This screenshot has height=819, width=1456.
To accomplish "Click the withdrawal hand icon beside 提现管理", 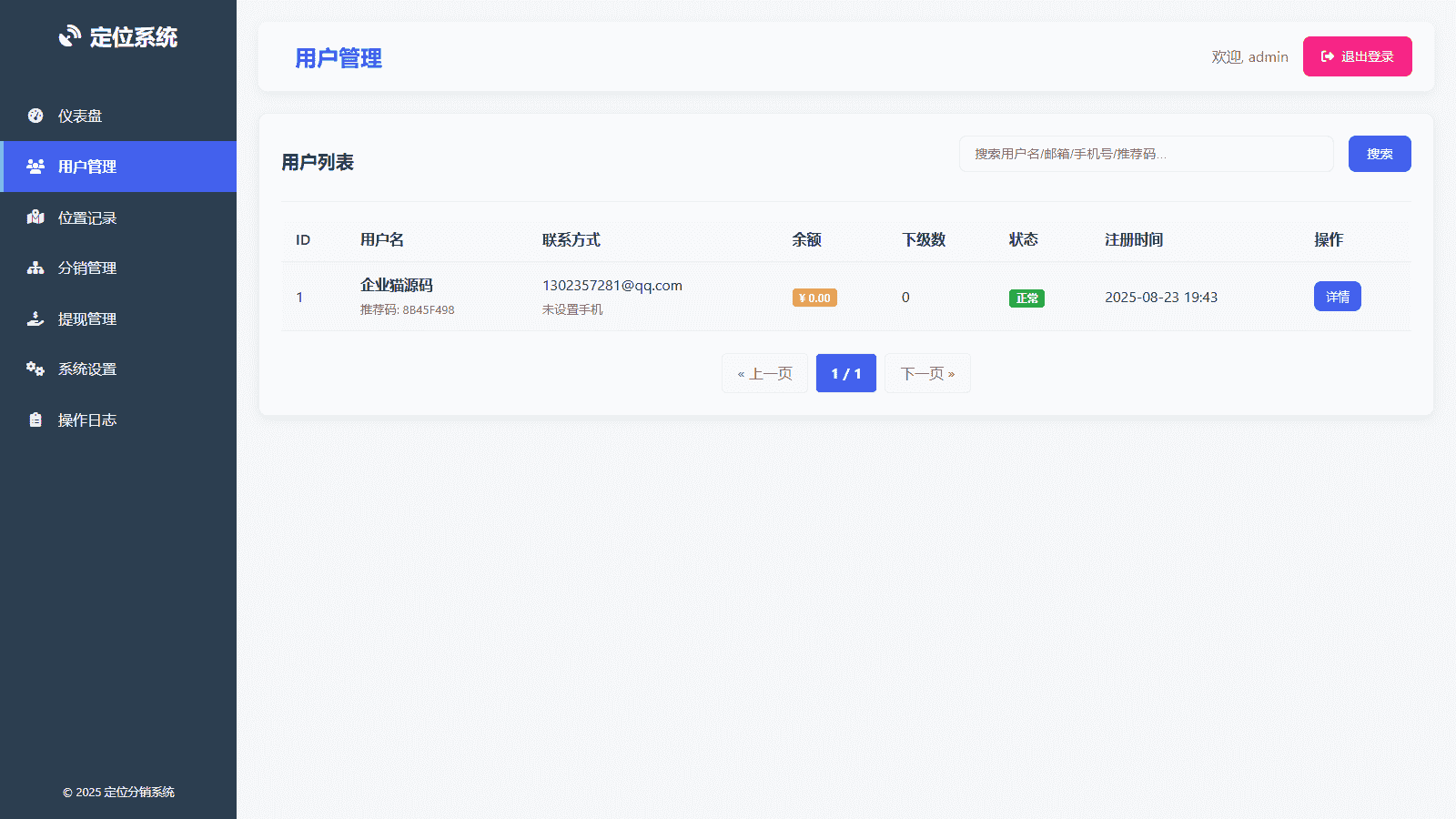I will 35,318.
